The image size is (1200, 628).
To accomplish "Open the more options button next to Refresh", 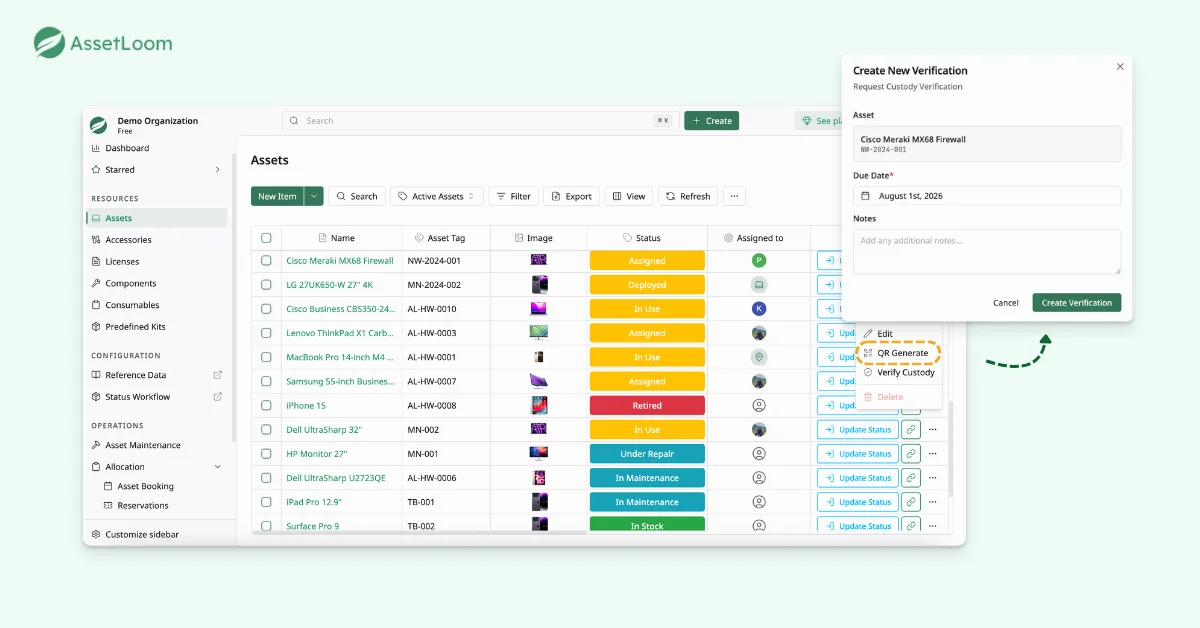I will pos(734,196).
